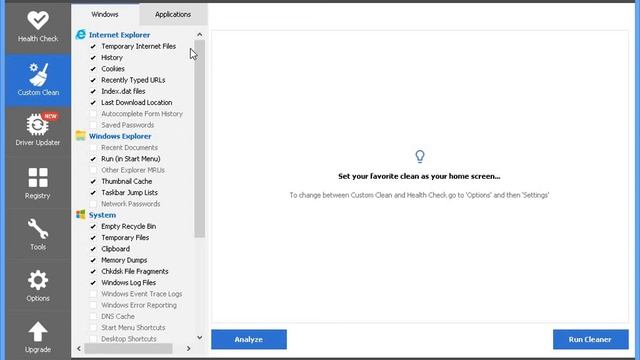
Task: Click the horizontal scrollbar thumb
Action: 129,349
